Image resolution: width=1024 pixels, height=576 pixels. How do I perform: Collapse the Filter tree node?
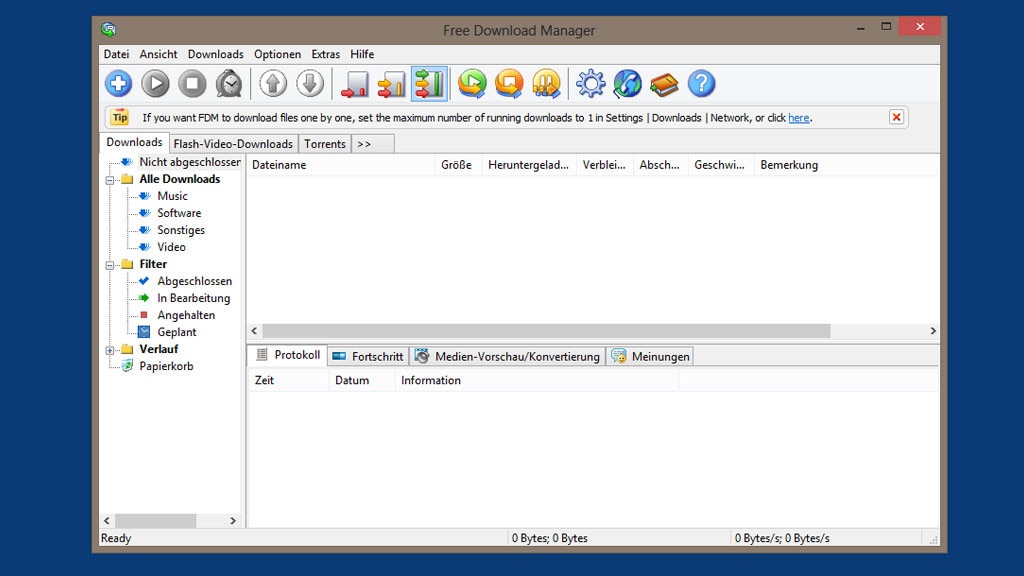(110, 264)
